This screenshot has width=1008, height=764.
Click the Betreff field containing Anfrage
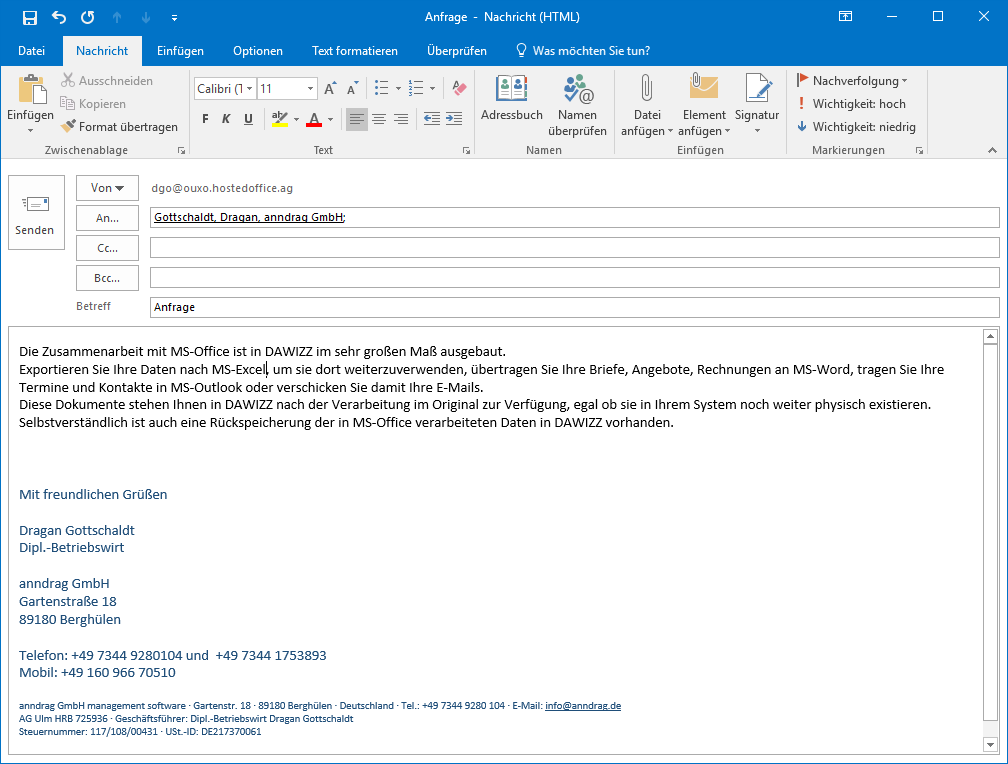click(x=575, y=307)
